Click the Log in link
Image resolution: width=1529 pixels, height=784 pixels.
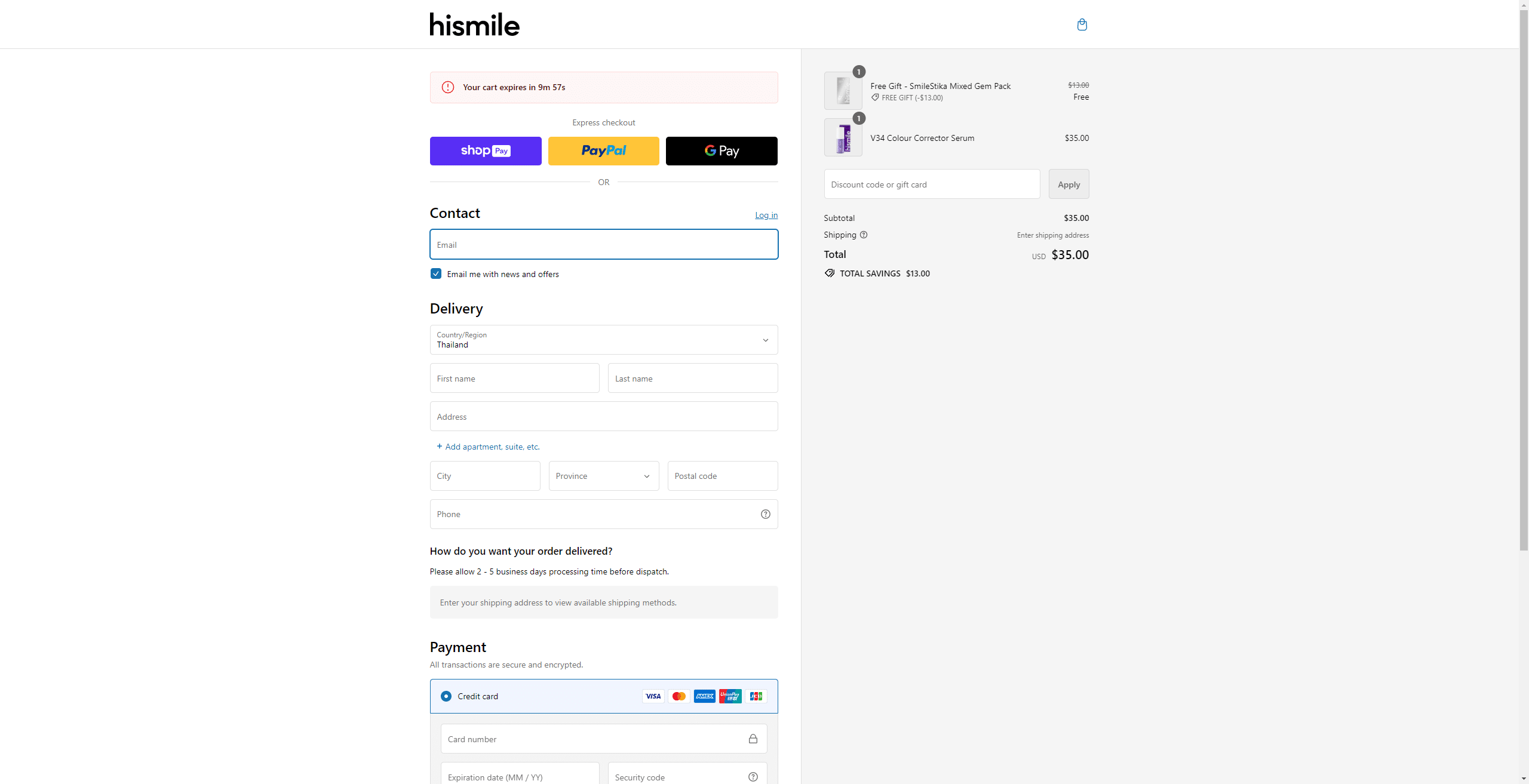(x=766, y=215)
